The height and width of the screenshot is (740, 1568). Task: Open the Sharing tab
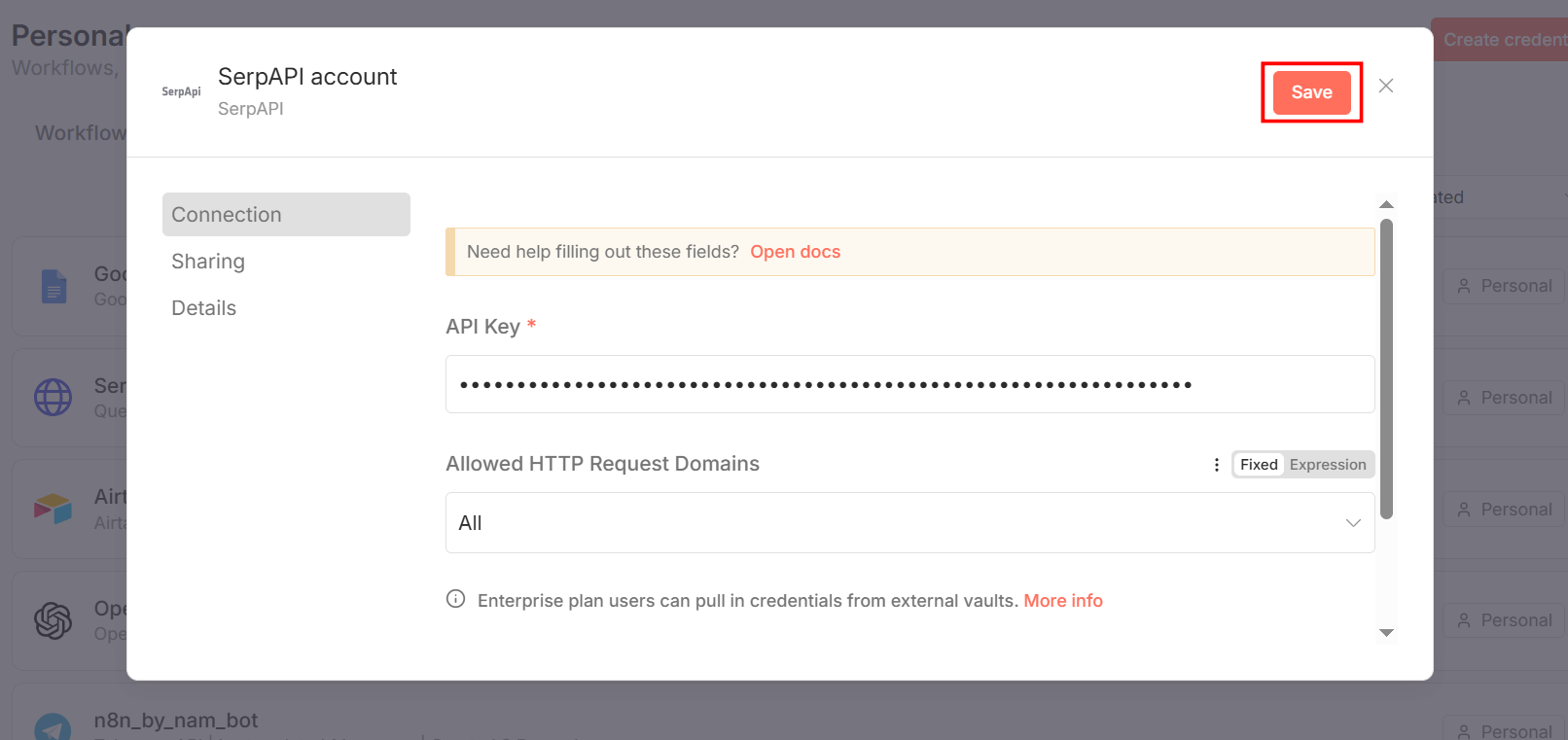208,262
